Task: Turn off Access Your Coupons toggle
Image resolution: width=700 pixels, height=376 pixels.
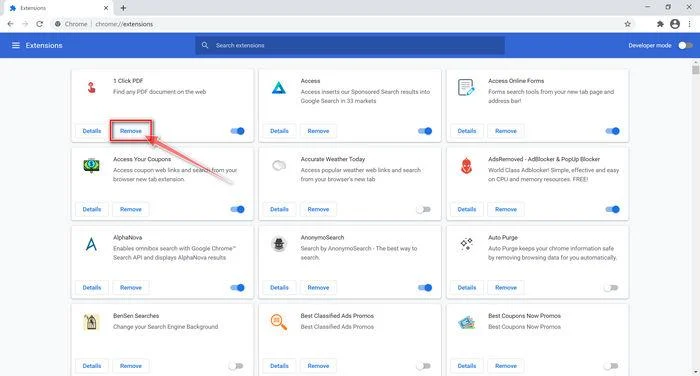Action: (x=238, y=209)
